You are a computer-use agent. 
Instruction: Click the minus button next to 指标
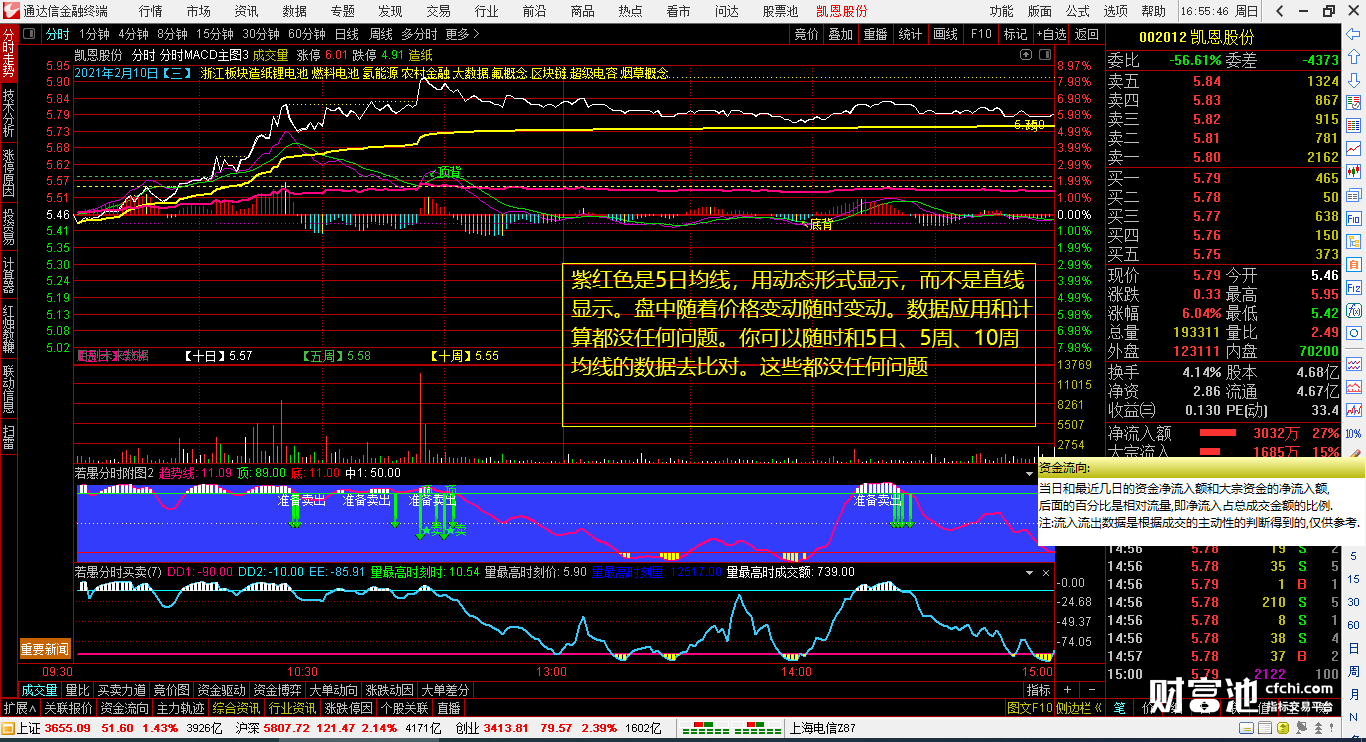(1092, 689)
